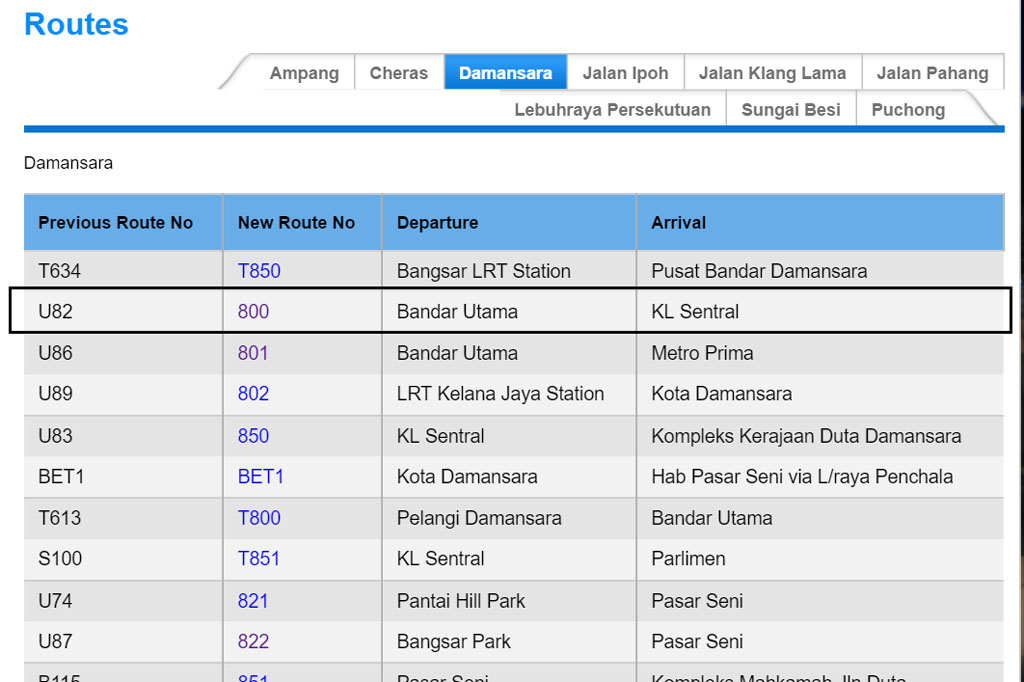Click Pusat Bandar Damansara arrival cell
Viewport: 1024px width, 682px height.
(820, 270)
